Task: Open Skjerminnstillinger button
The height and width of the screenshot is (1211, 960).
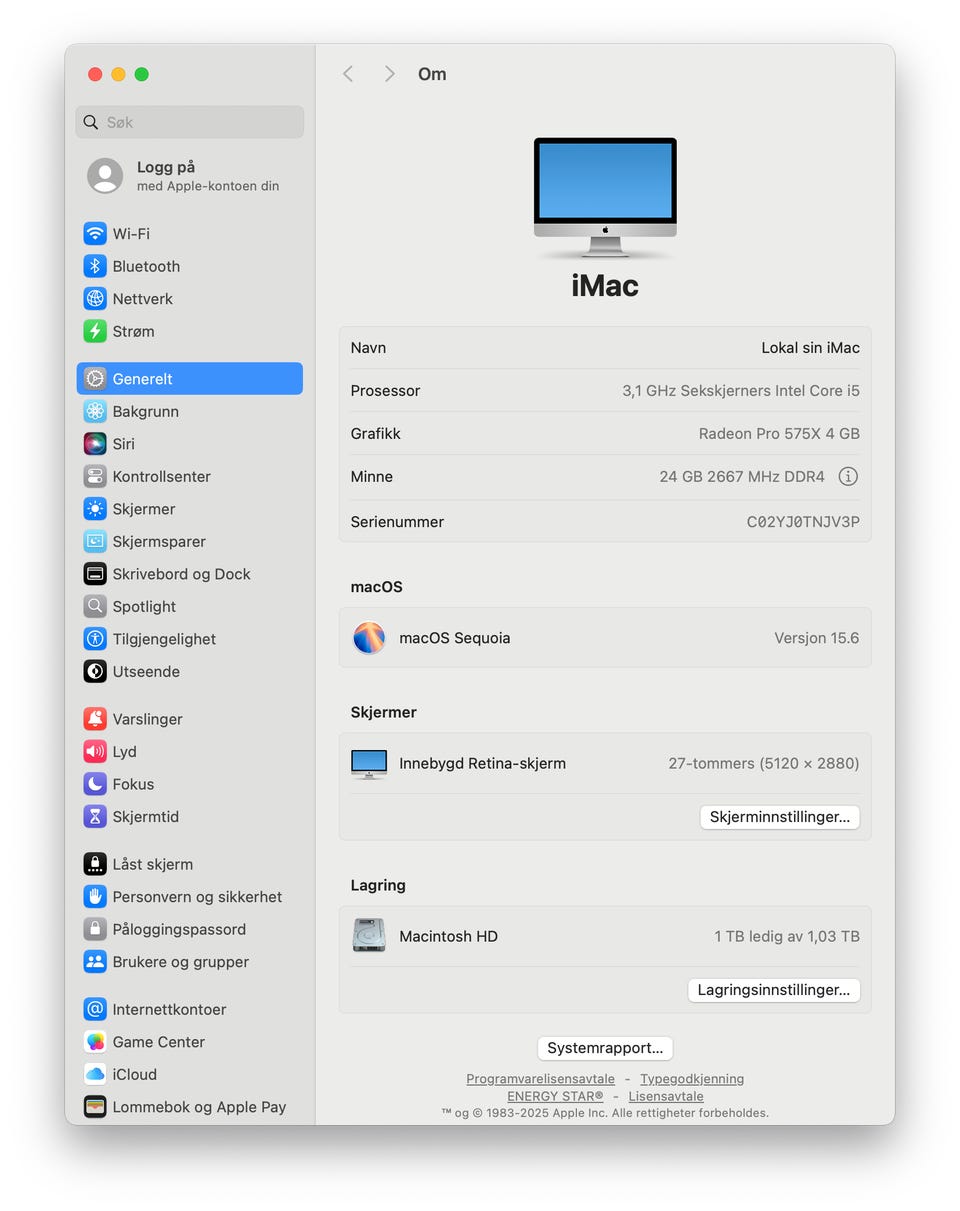Action: (779, 817)
